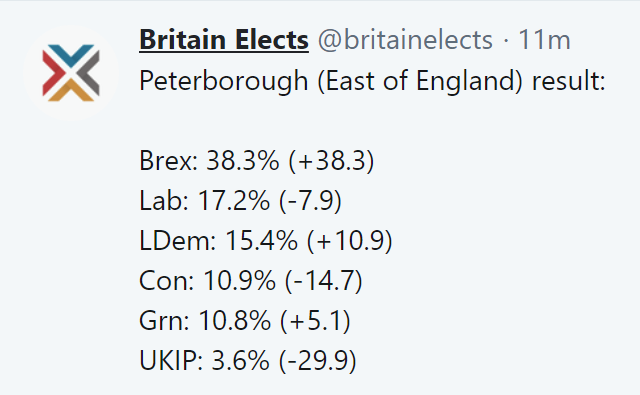Click the 'Con:' party label
This screenshot has height=395, width=640.
pos(167,280)
